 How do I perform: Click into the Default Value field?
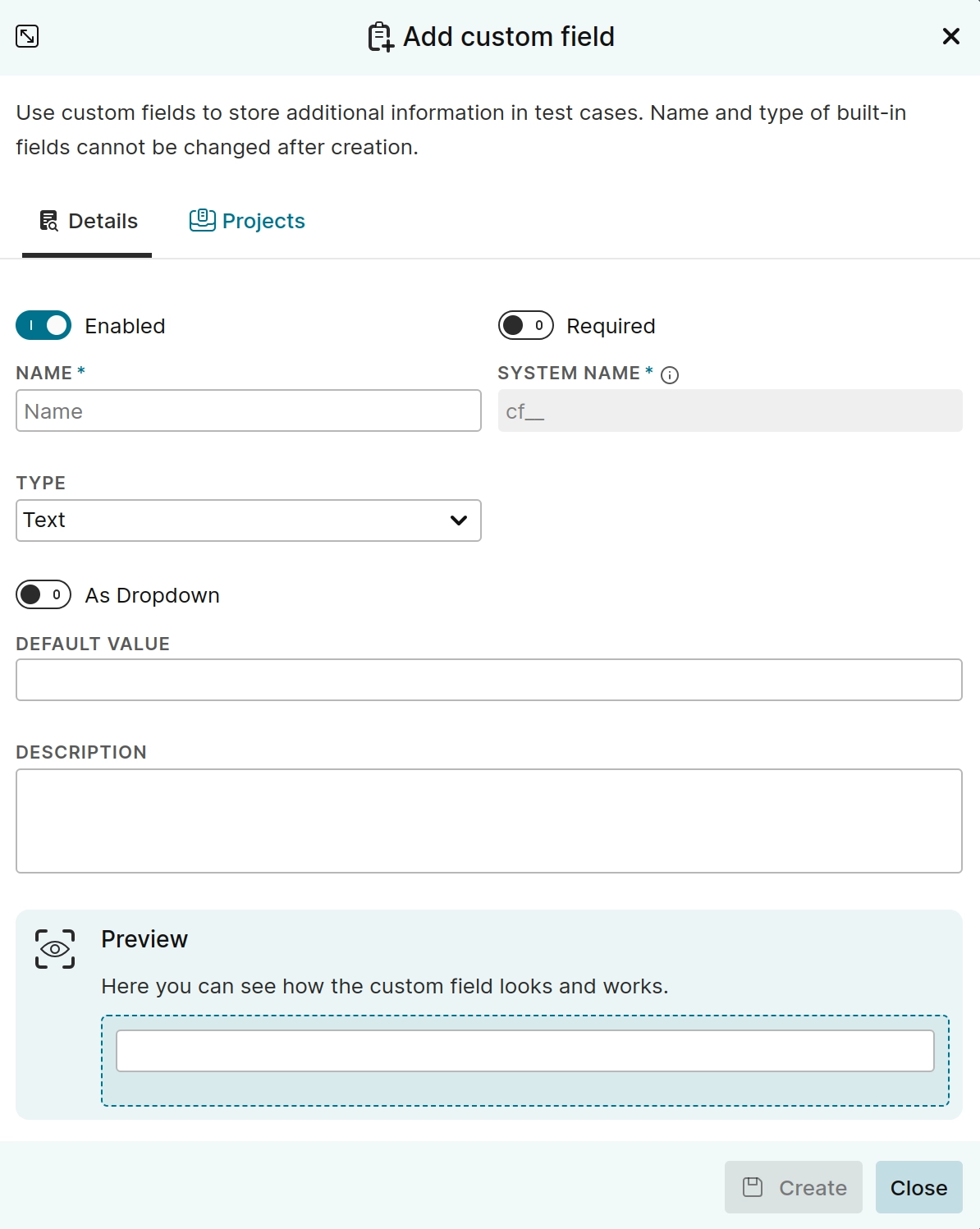coord(488,680)
